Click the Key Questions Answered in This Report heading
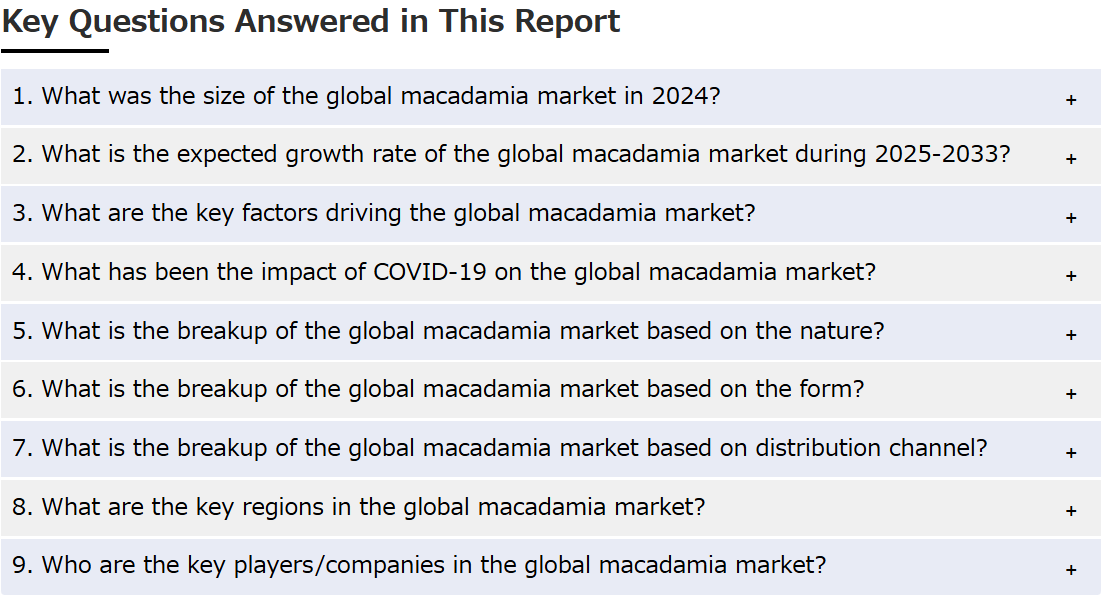This screenshot has height=600, width=1107. 311,21
